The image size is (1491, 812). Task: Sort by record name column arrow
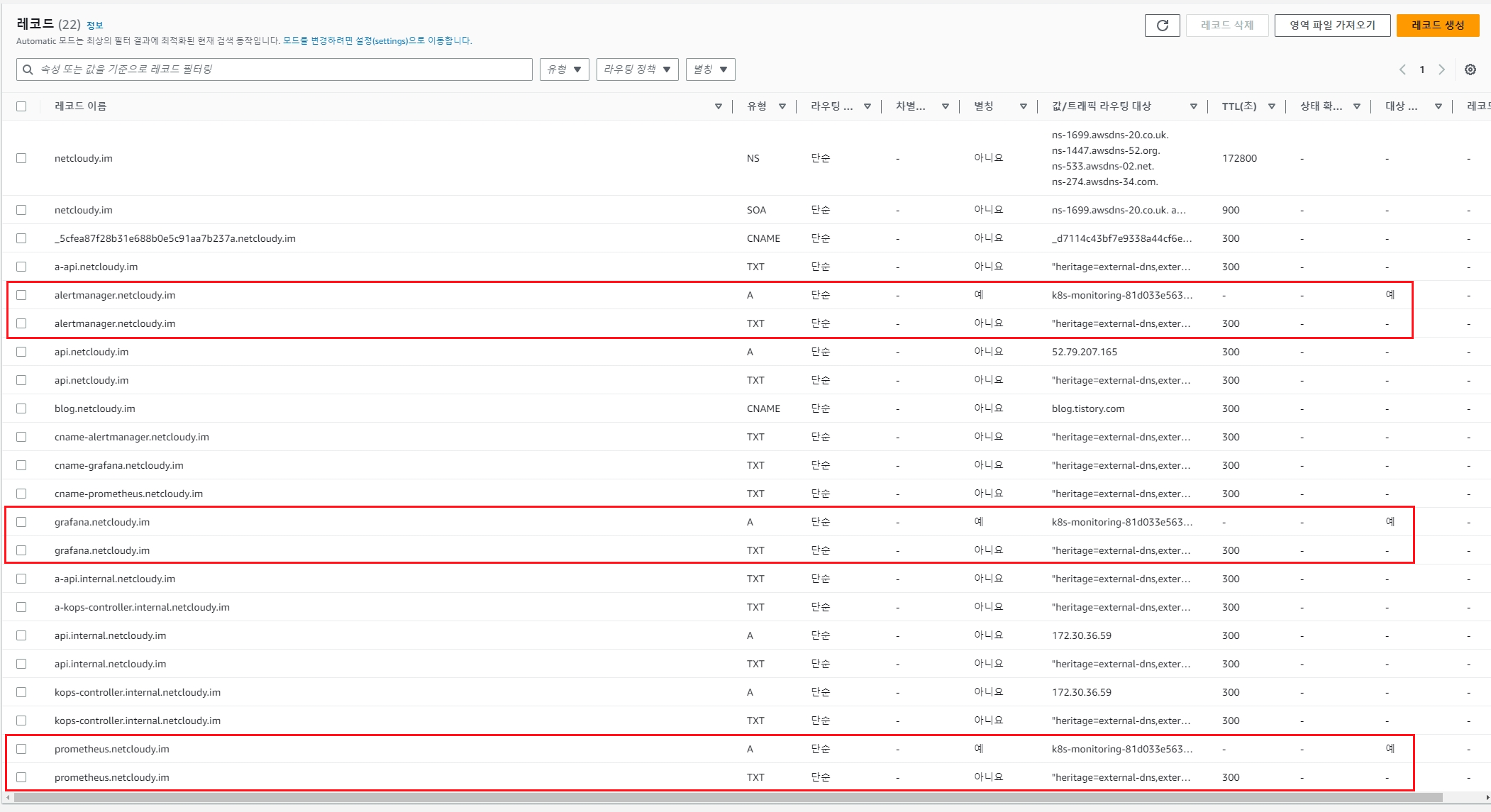tap(718, 106)
